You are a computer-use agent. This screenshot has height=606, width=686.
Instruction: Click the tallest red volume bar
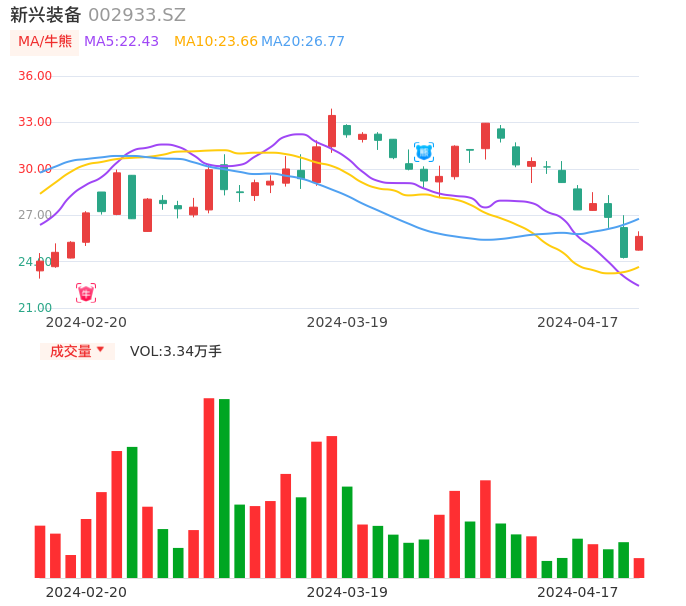click(x=209, y=487)
